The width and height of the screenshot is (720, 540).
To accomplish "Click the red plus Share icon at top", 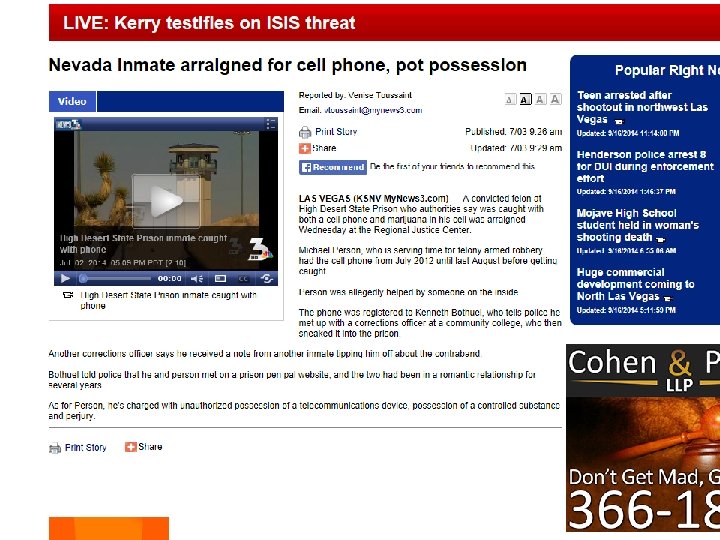I will pos(304,148).
